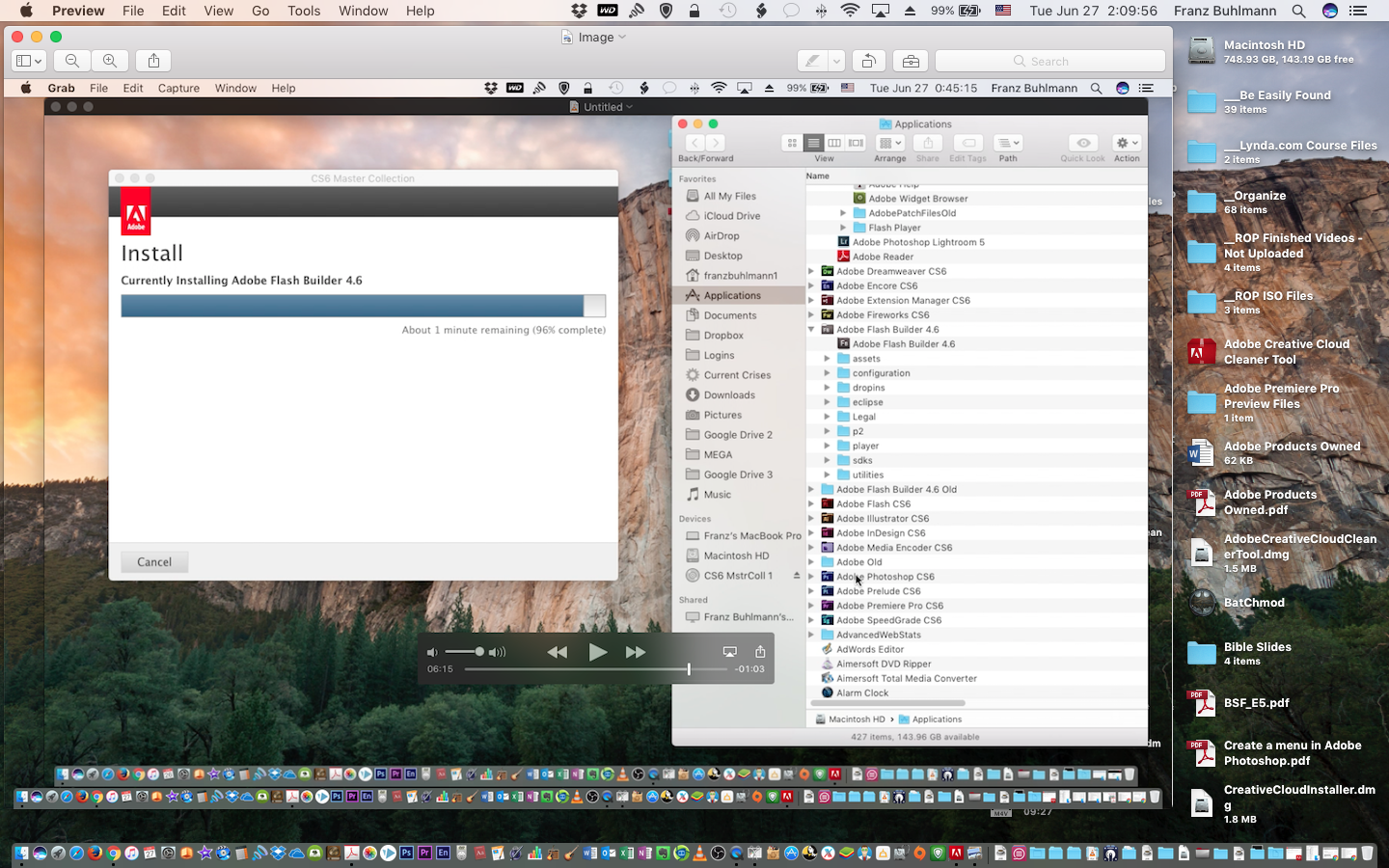
Task: Open Preview's Tools menu
Action: point(304,11)
